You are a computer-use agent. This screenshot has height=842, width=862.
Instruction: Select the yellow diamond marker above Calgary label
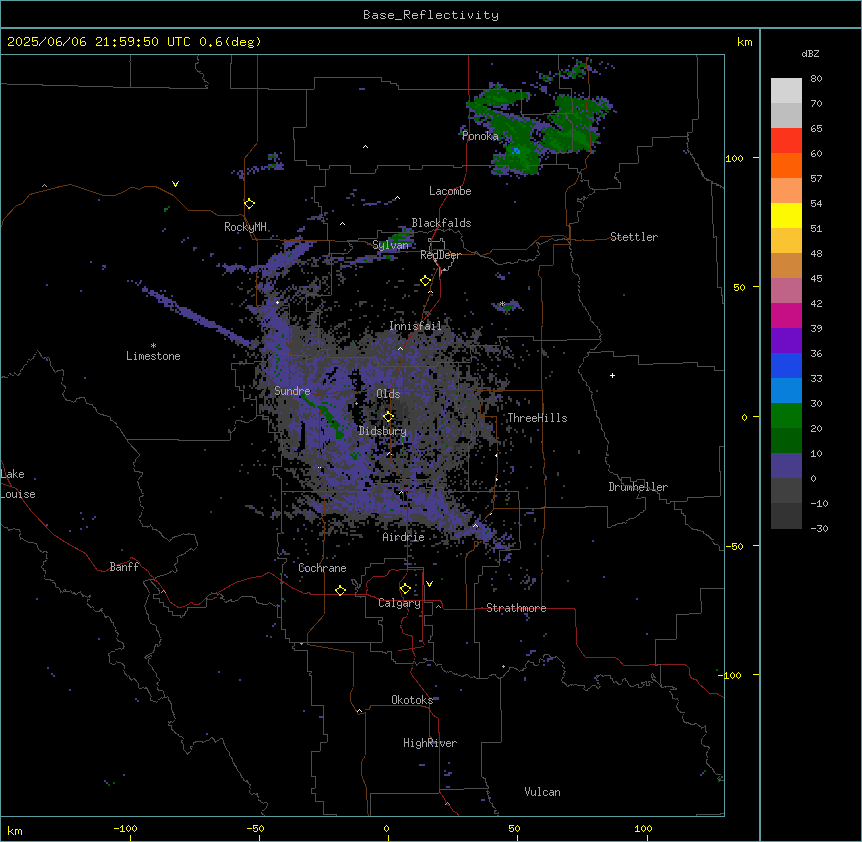pyautogui.click(x=405, y=589)
